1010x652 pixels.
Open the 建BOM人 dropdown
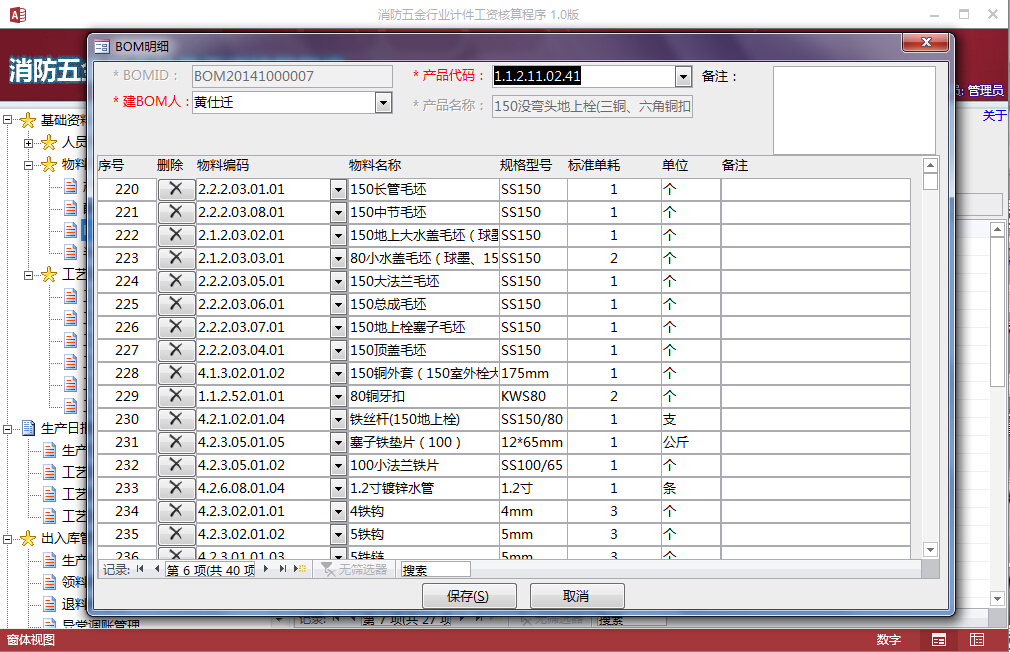[x=383, y=102]
